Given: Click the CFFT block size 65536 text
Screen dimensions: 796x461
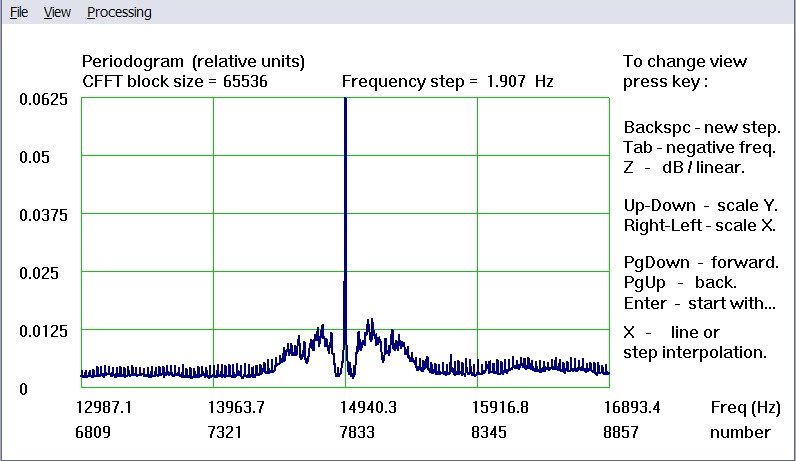Looking at the screenshot, I should 174,82.
